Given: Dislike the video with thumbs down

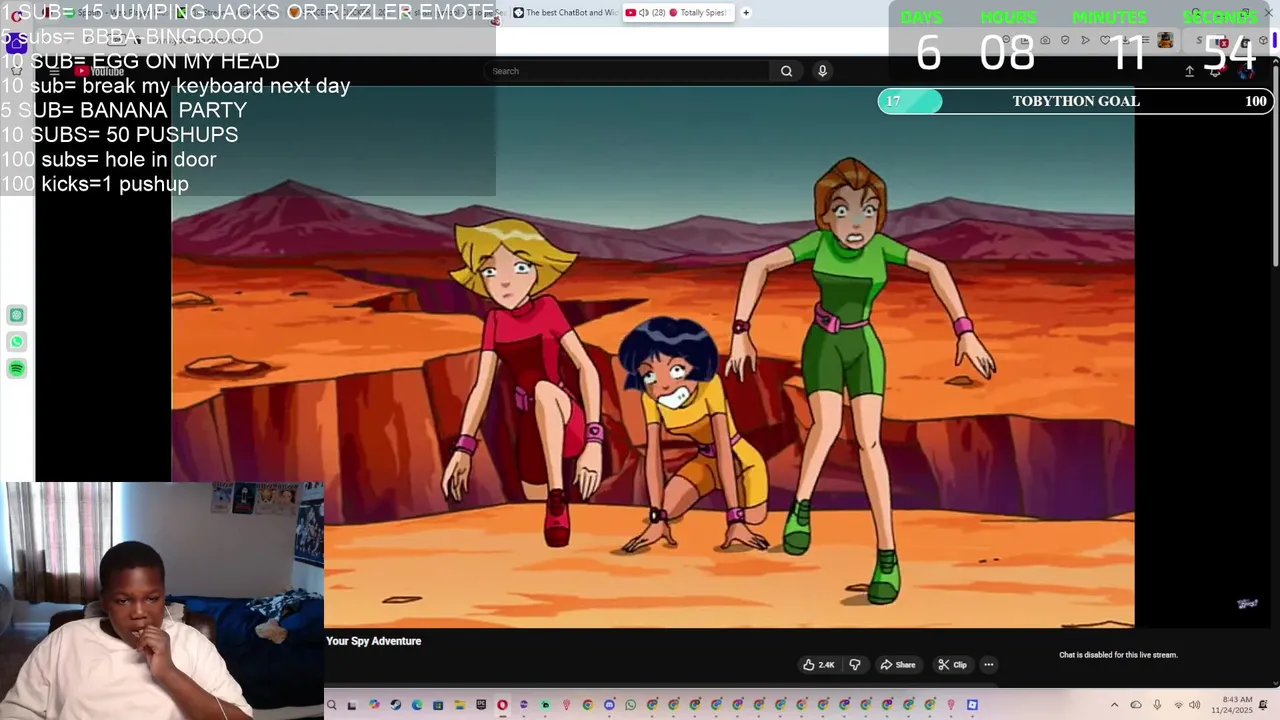Looking at the screenshot, I should (855, 665).
